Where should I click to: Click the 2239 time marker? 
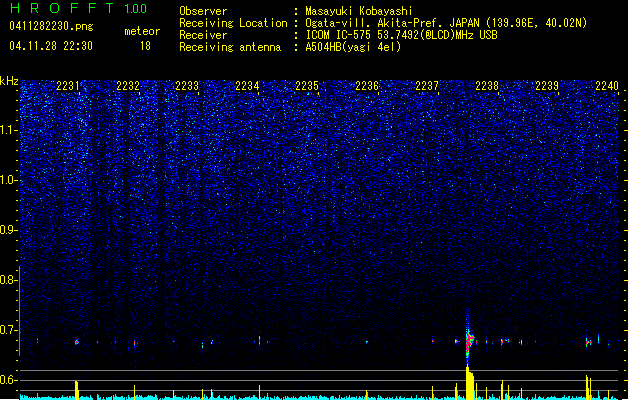tap(547, 86)
